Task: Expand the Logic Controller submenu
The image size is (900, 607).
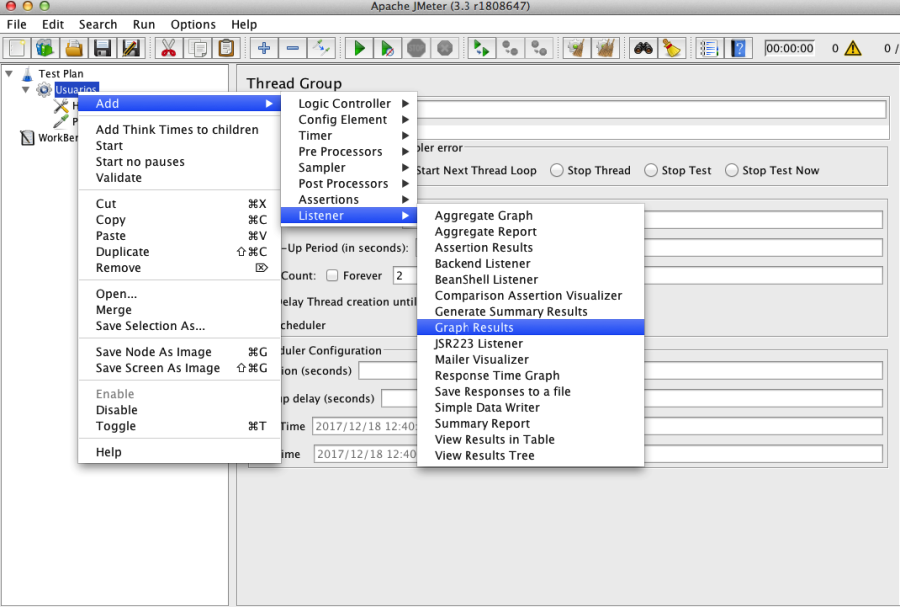Action: pyautogui.click(x=349, y=104)
